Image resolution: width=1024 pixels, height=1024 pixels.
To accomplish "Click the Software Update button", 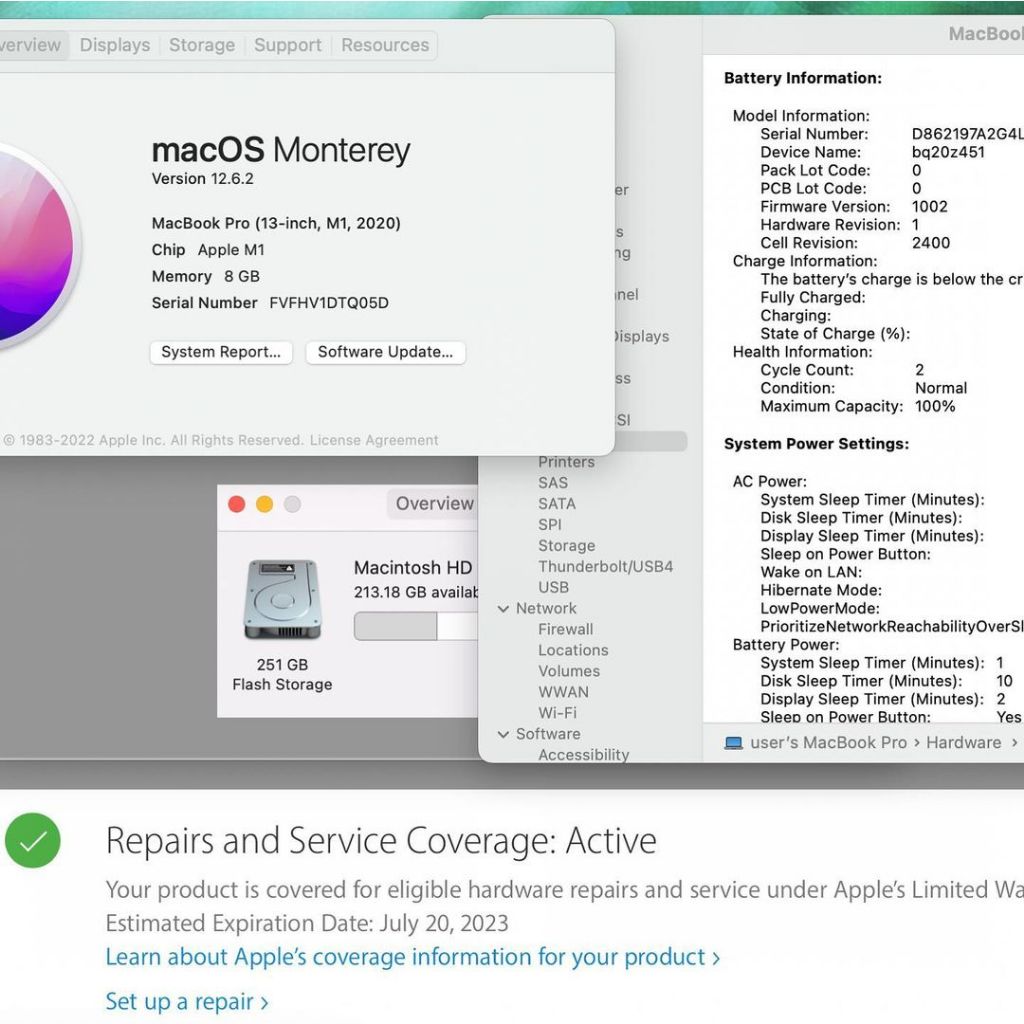I will pyautogui.click(x=385, y=352).
